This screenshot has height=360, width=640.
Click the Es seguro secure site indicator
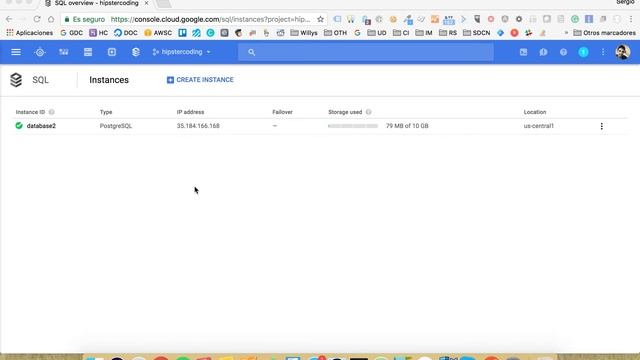pos(85,19)
